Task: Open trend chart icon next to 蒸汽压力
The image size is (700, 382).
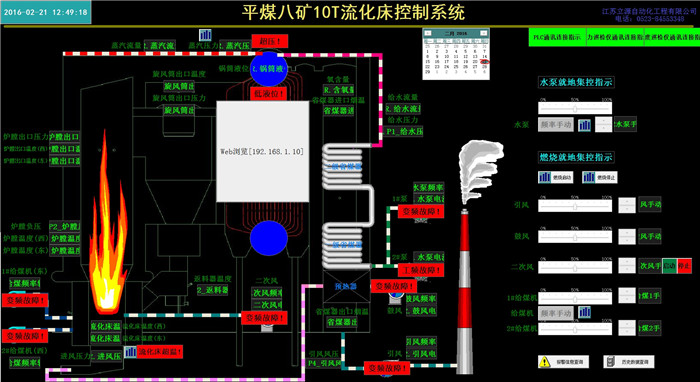Action: point(205,35)
